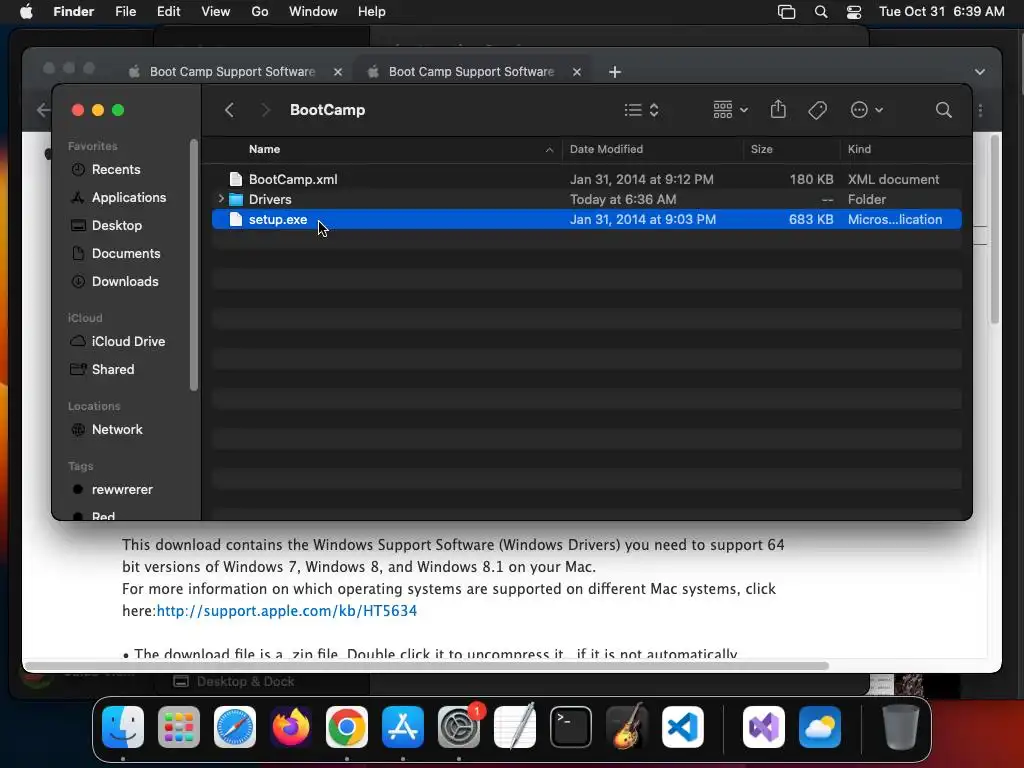Select Desktop in Finder sidebar
Image resolution: width=1024 pixels, height=768 pixels.
click(x=116, y=225)
